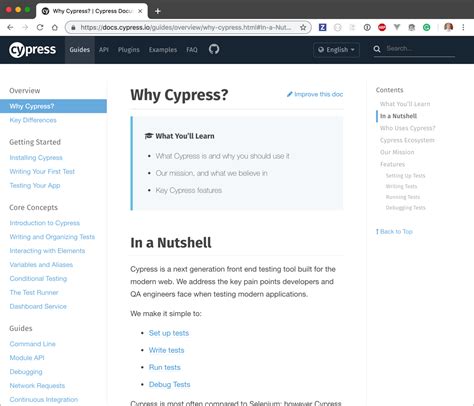The image size is (474, 406).
Task: Click the Write tests link
Action: 166,350
